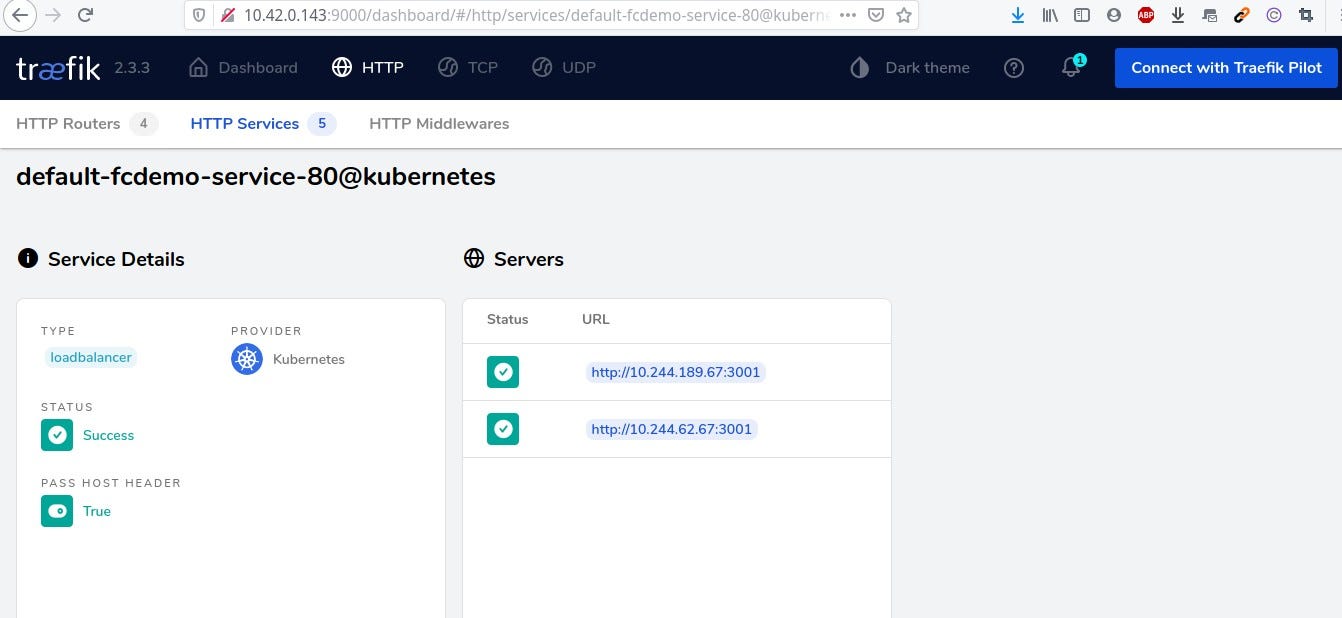Click the True pass host header text
Viewport: 1342px width, 618px height.
click(x=97, y=511)
